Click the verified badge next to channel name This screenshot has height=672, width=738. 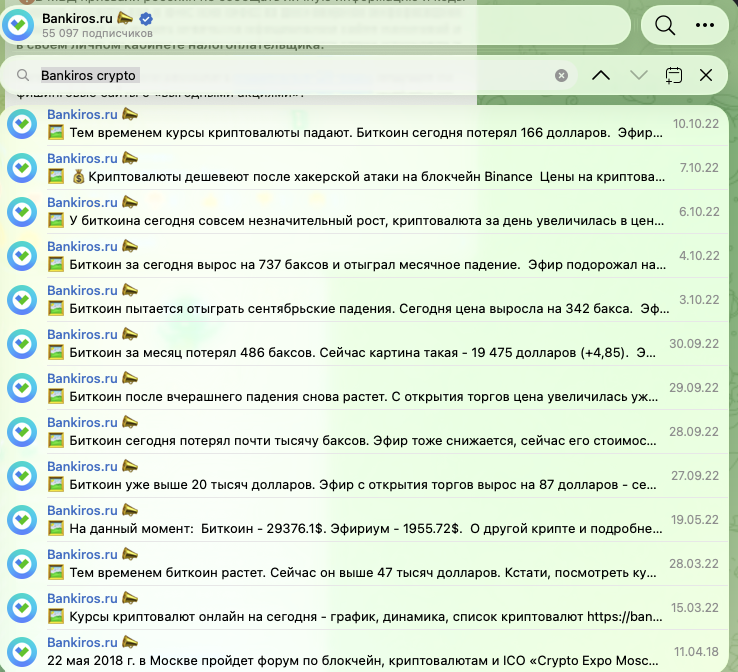tap(146, 19)
